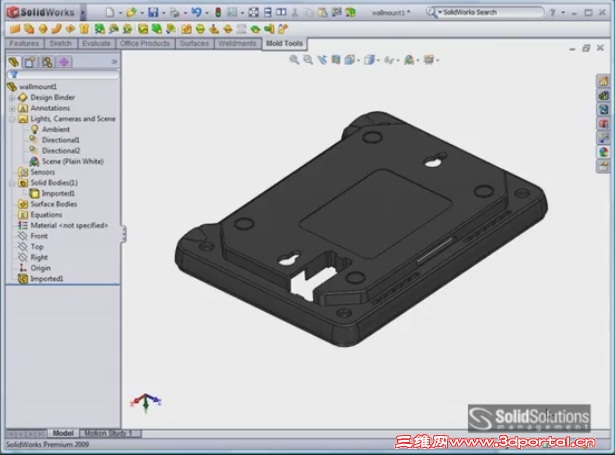Screen dimensions: 615x455
Task: Click the New document icon
Action: [110, 13]
